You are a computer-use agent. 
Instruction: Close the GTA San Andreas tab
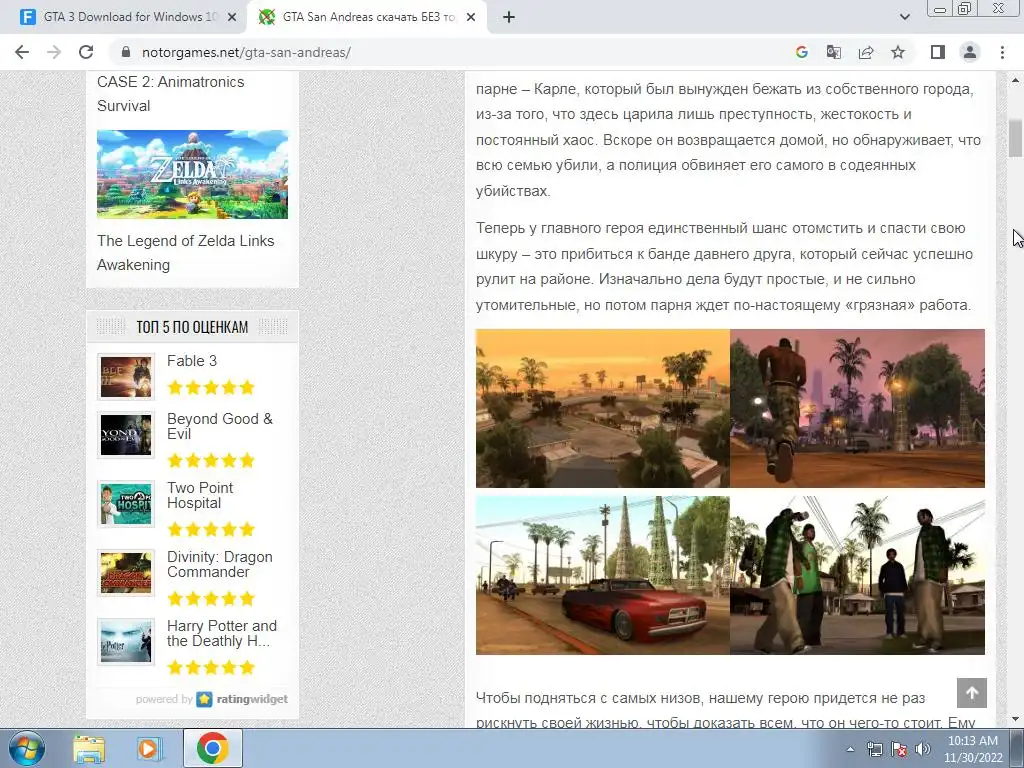(471, 17)
